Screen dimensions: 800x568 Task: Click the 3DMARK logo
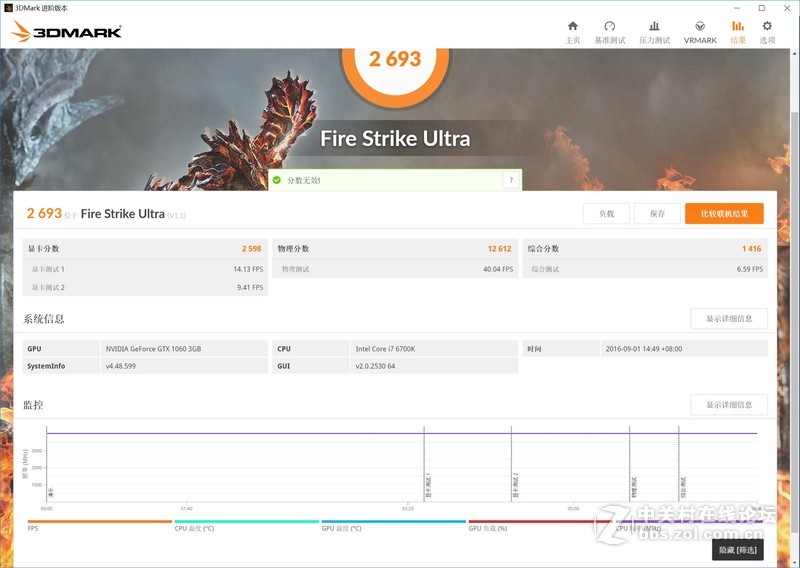tap(66, 32)
